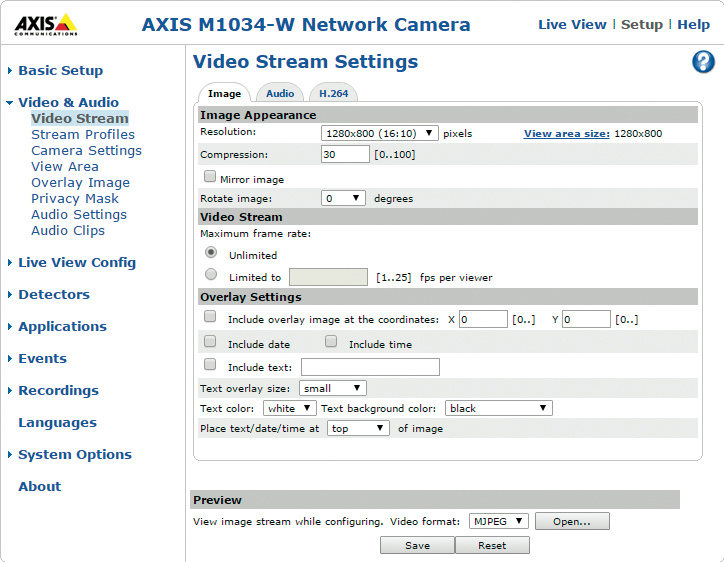Switch to the H.264 tab
This screenshot has height=562, width=724.
coord(332,93)
